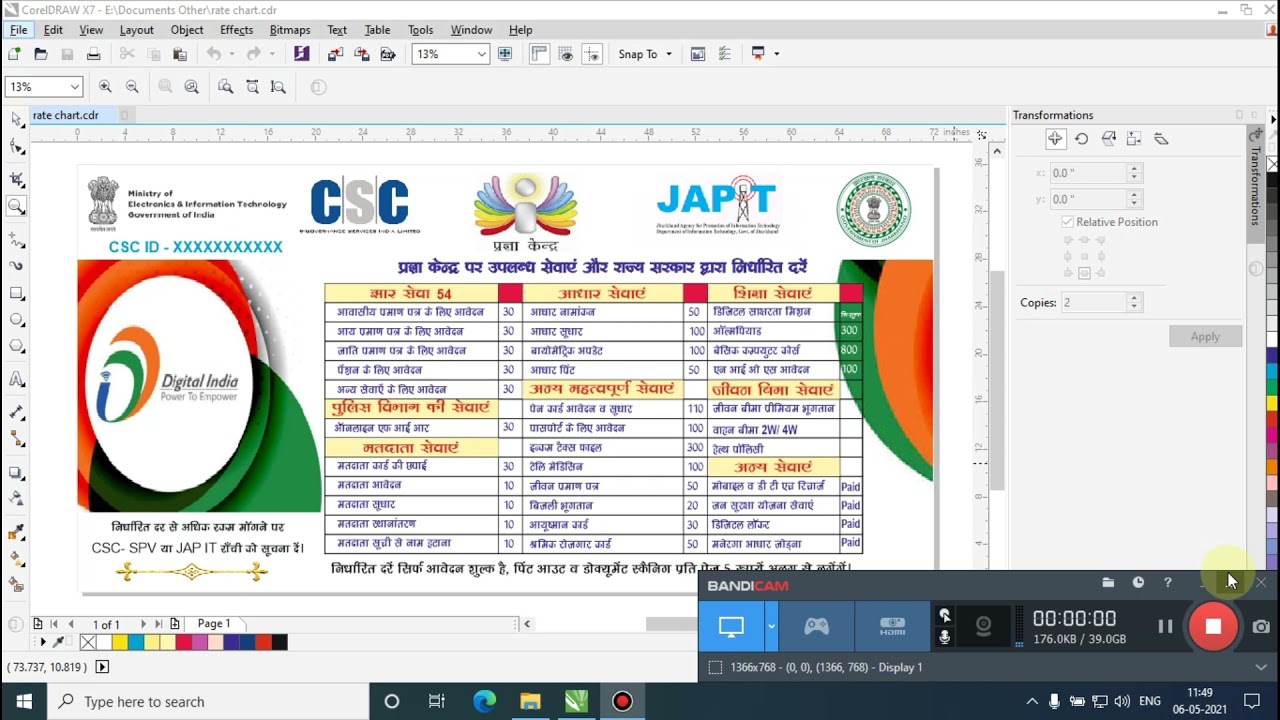Viewport: 1280px width, 720px height.
Task: Toggle Bandicam microphone recording
Action: click(x=944, y=637)
